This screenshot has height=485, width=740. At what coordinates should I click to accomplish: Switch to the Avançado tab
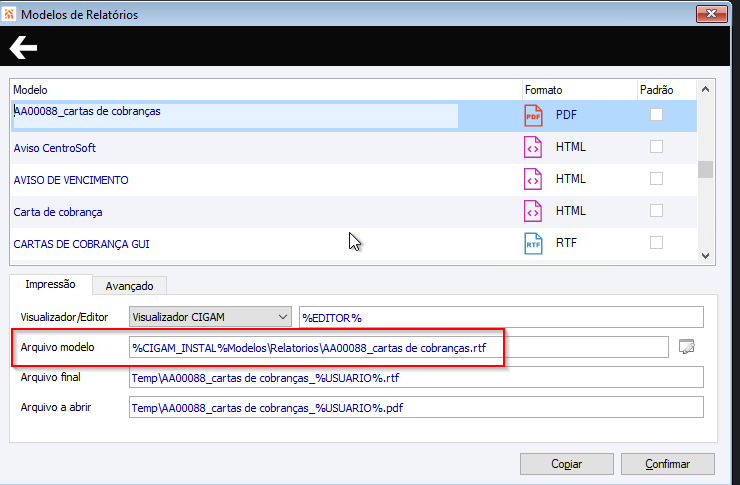129,286
